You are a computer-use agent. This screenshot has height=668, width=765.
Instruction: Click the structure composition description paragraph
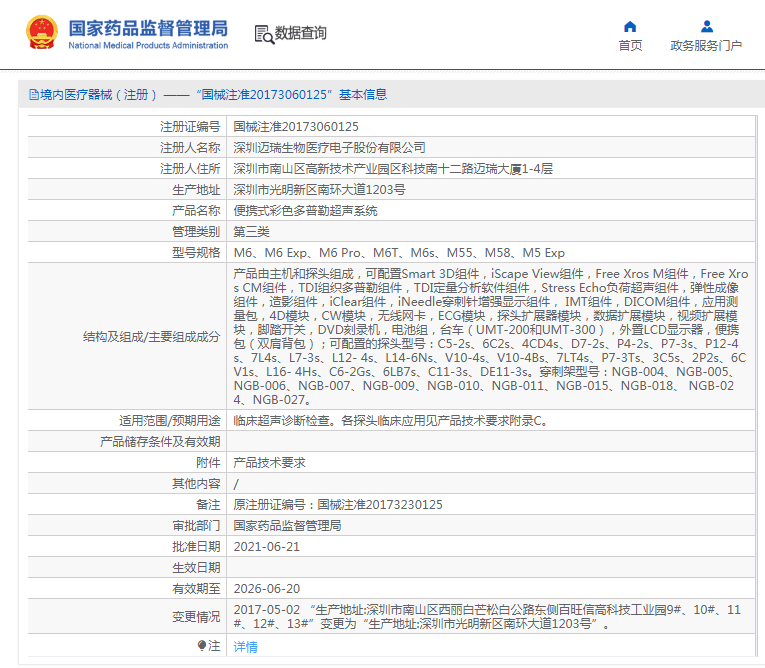(490, 337)
